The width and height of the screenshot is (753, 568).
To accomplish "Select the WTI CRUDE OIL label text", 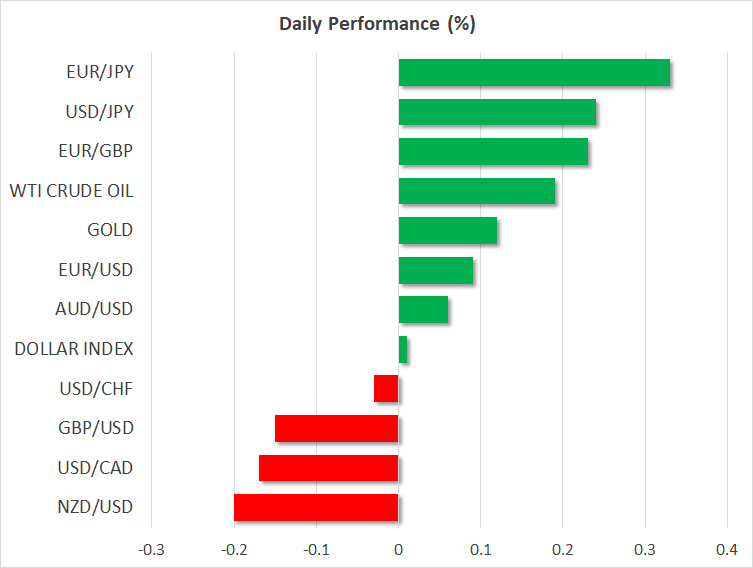I will click(71, 191).
